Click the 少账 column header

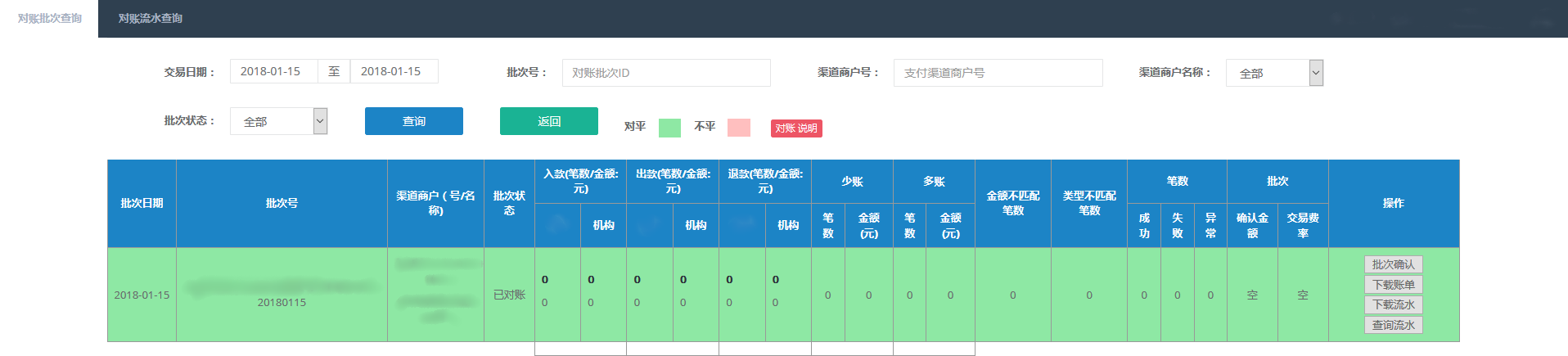pos(852,182)
